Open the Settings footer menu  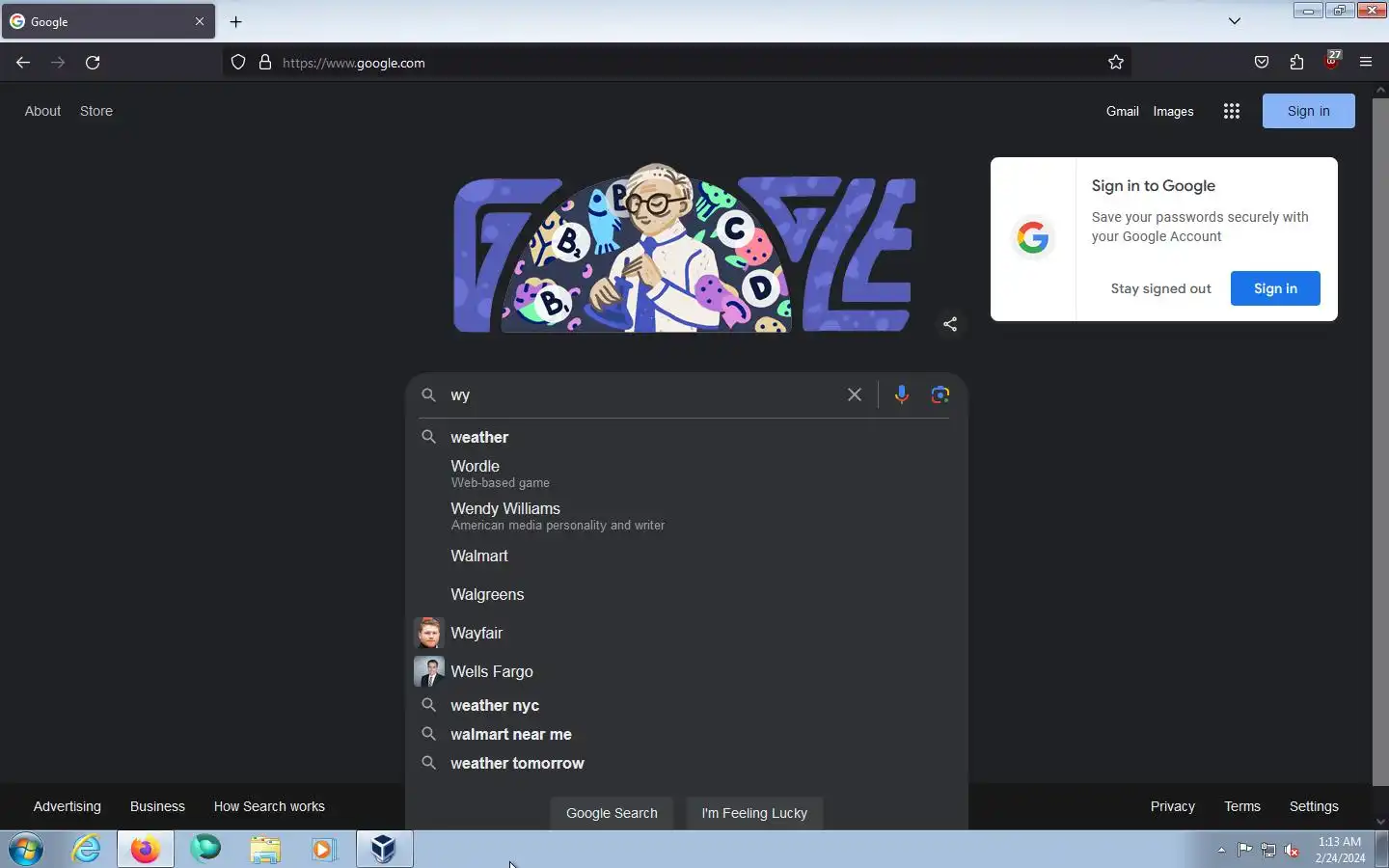click(1314, 806)
